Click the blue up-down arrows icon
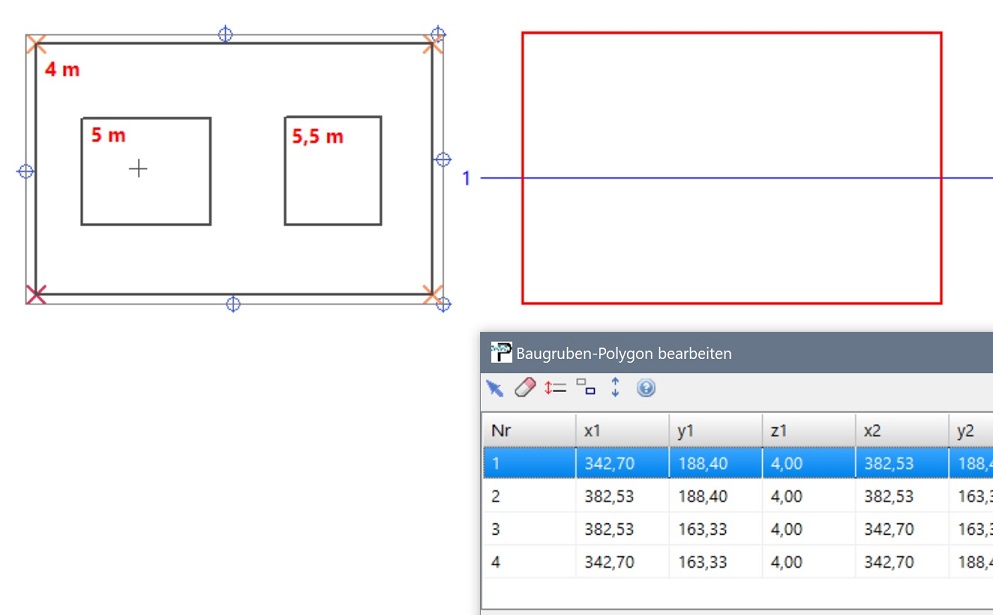Viewport: 993px width, 615px height. tap(615, 388)
